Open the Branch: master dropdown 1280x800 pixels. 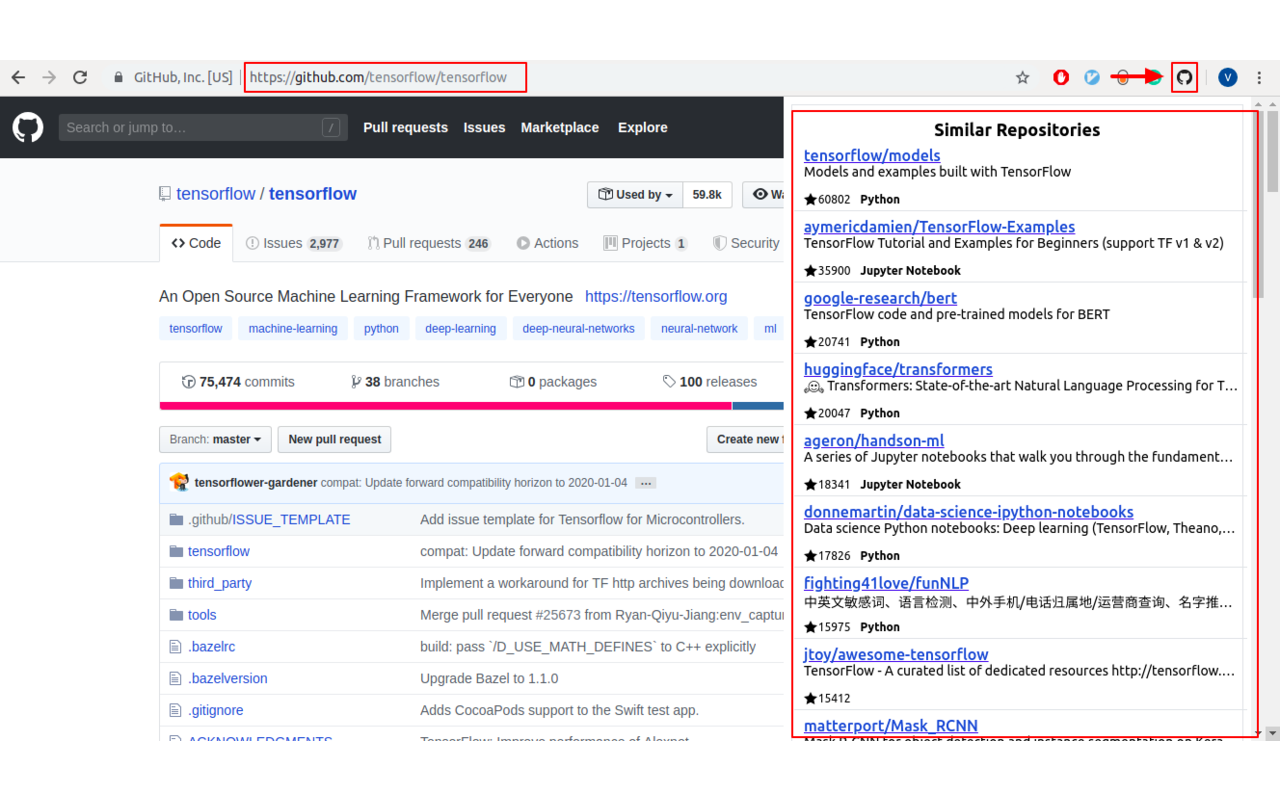[x=214, y=439]
